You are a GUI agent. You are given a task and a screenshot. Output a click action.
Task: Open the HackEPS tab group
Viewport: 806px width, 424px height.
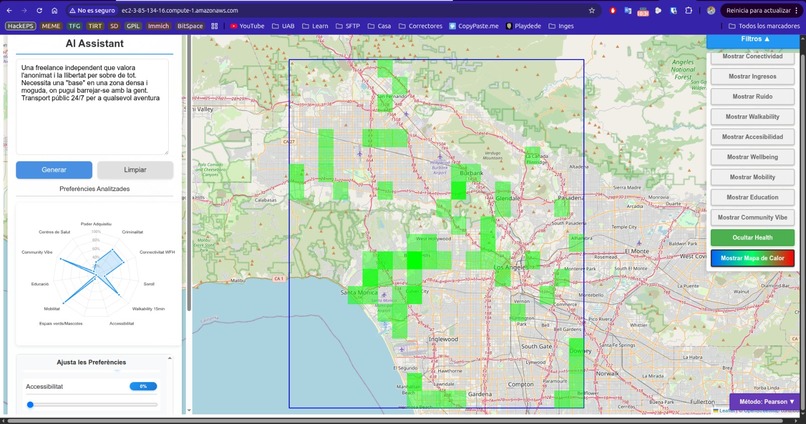21,26
